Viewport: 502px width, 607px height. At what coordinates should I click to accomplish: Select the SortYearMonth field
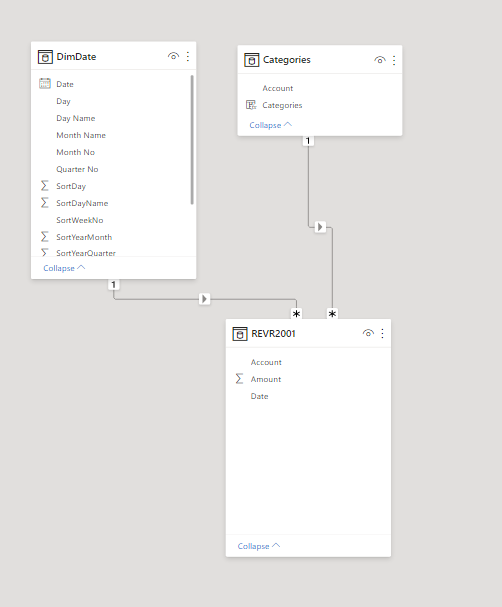point(84,237)
